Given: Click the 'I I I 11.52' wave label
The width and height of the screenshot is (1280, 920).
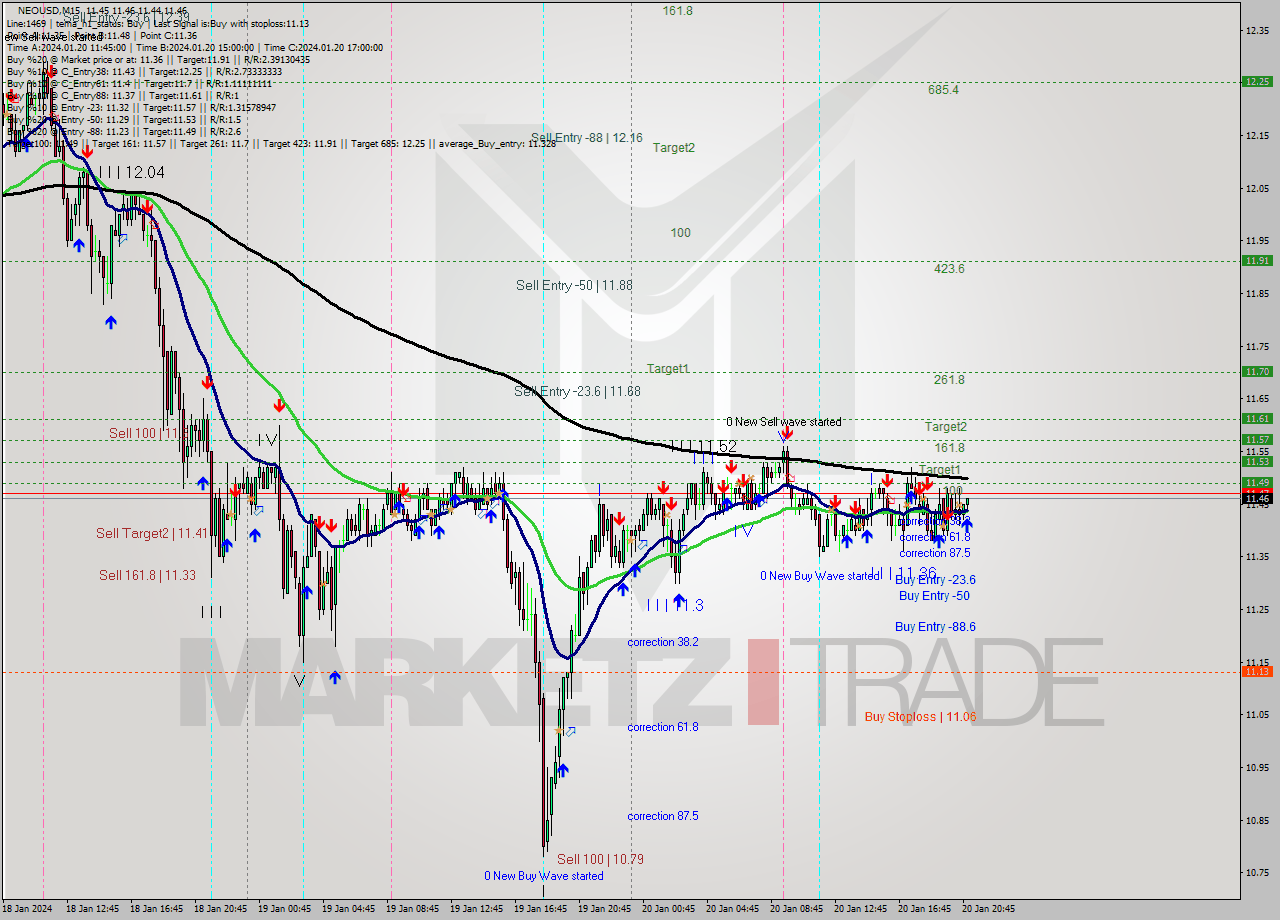Looking at the screenshot, I should pyautogui.click(x=704, y=446).
